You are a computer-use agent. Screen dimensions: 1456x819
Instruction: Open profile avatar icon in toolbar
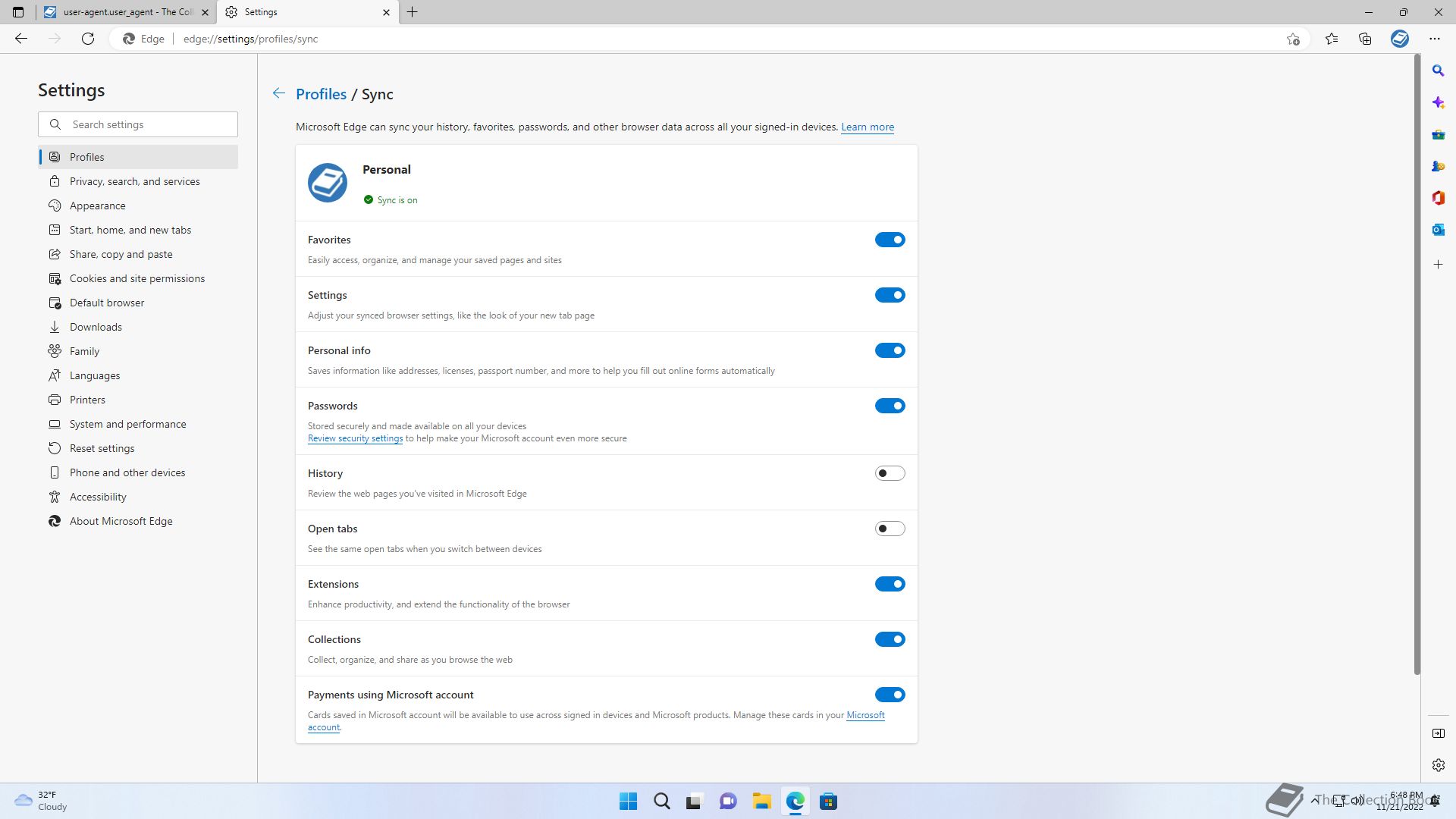(x=1400, y=39)
